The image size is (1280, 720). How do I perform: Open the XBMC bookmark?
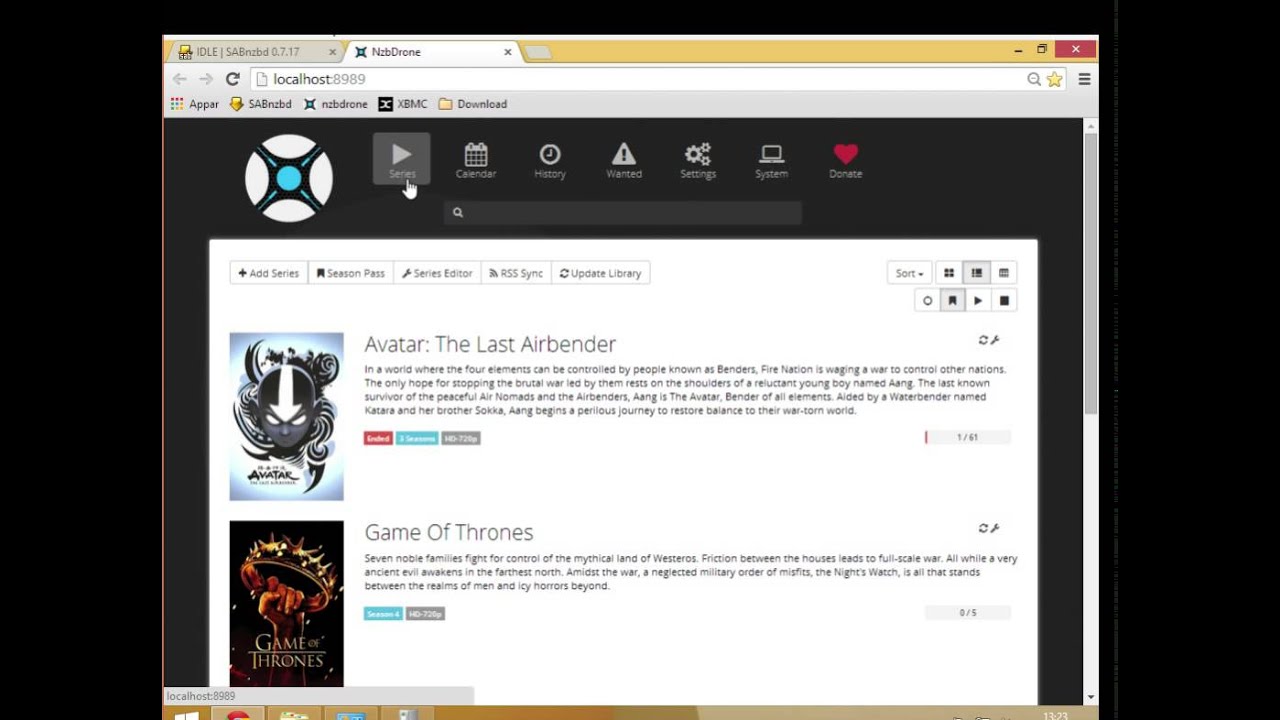click(403, 104)
